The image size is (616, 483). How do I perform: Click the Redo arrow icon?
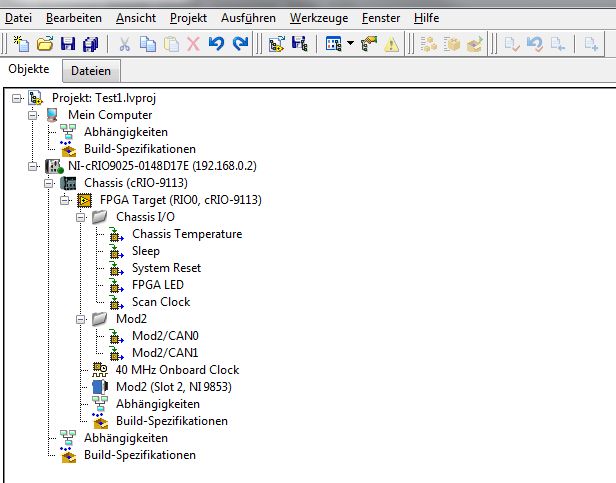(240, 44)
